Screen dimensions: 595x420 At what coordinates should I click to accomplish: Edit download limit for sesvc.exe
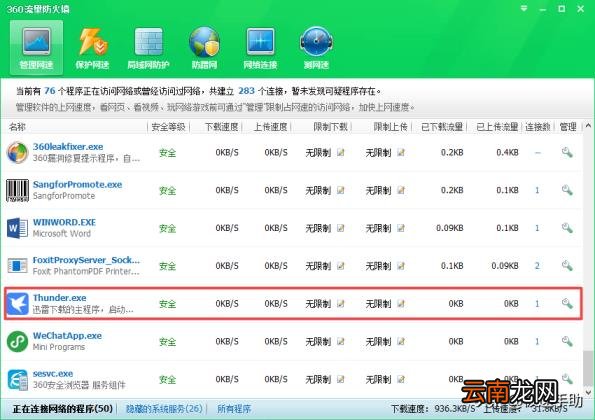(x=341, y=379)
